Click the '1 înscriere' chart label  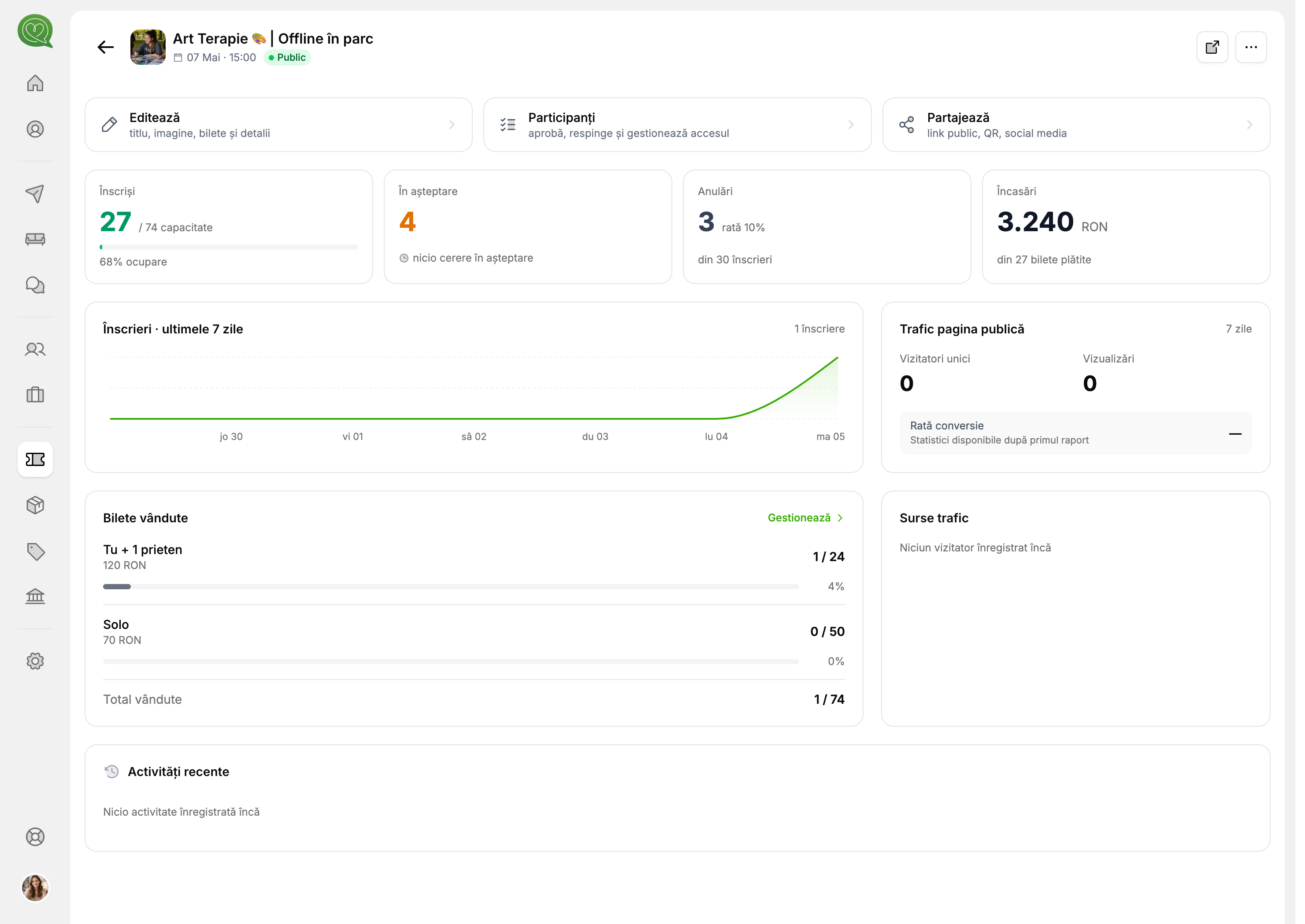pyautogui.click(x=819, y=329)
